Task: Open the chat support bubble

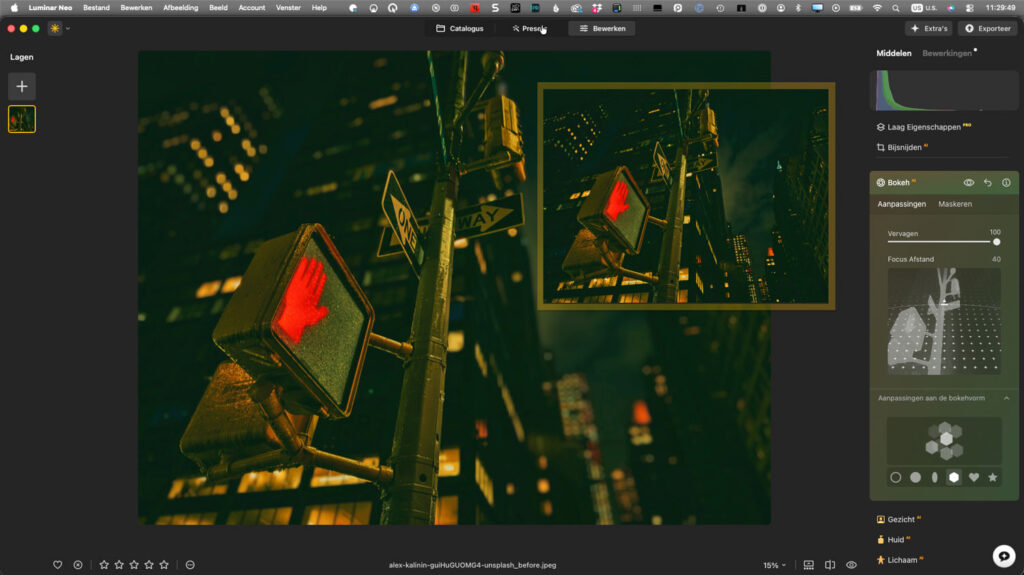Action: [1004, 556]
